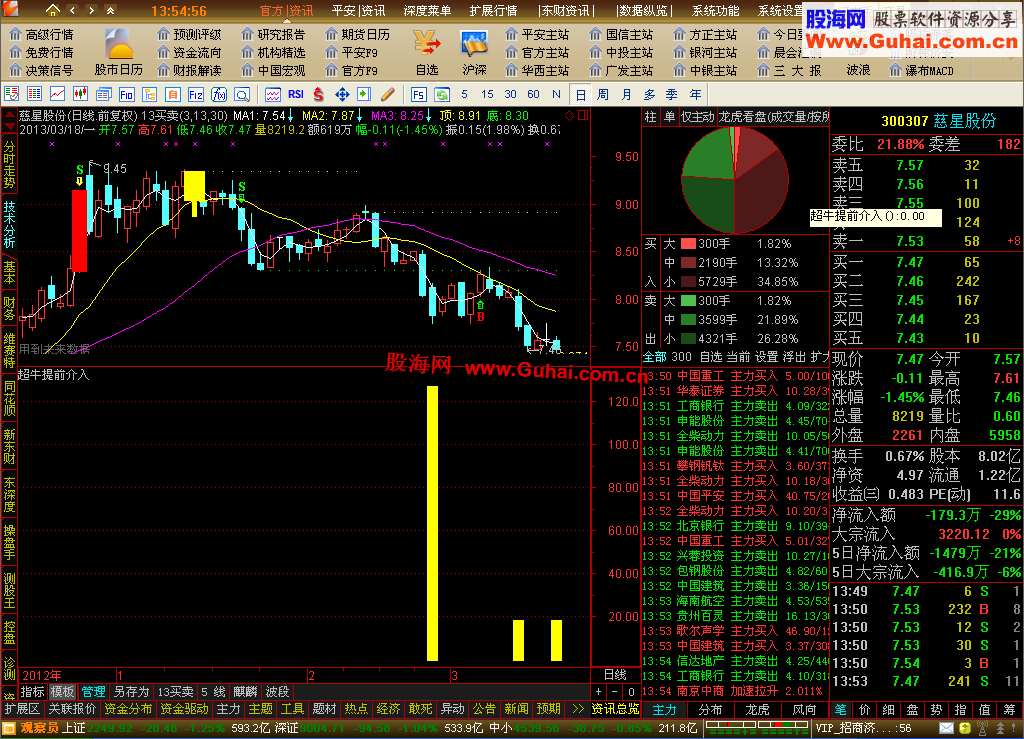Image resolution: width=1024 pixels, height=739 pixels.
Task: Open the N custom period option
Action: tap(556, 95)
